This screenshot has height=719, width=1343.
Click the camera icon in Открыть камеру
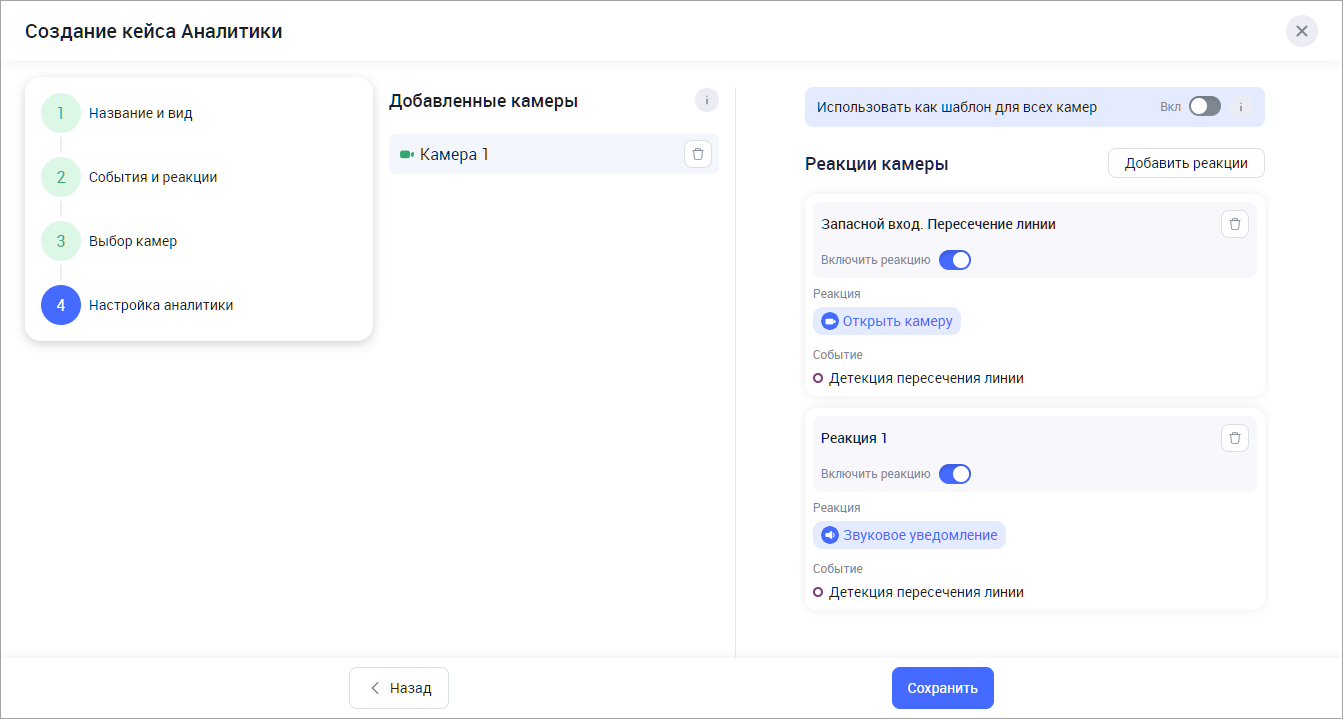[829, 321]
